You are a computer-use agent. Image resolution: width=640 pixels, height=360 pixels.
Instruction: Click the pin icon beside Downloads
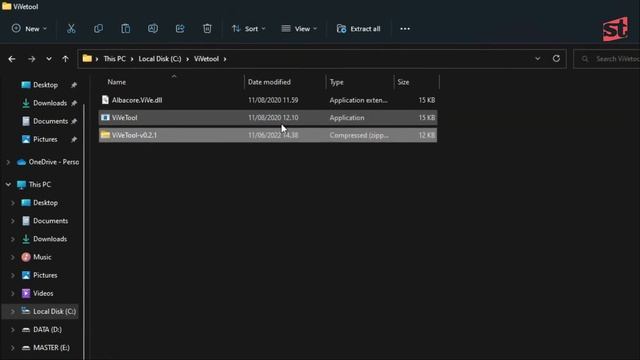pyautogui.click(x=74, y=103)
